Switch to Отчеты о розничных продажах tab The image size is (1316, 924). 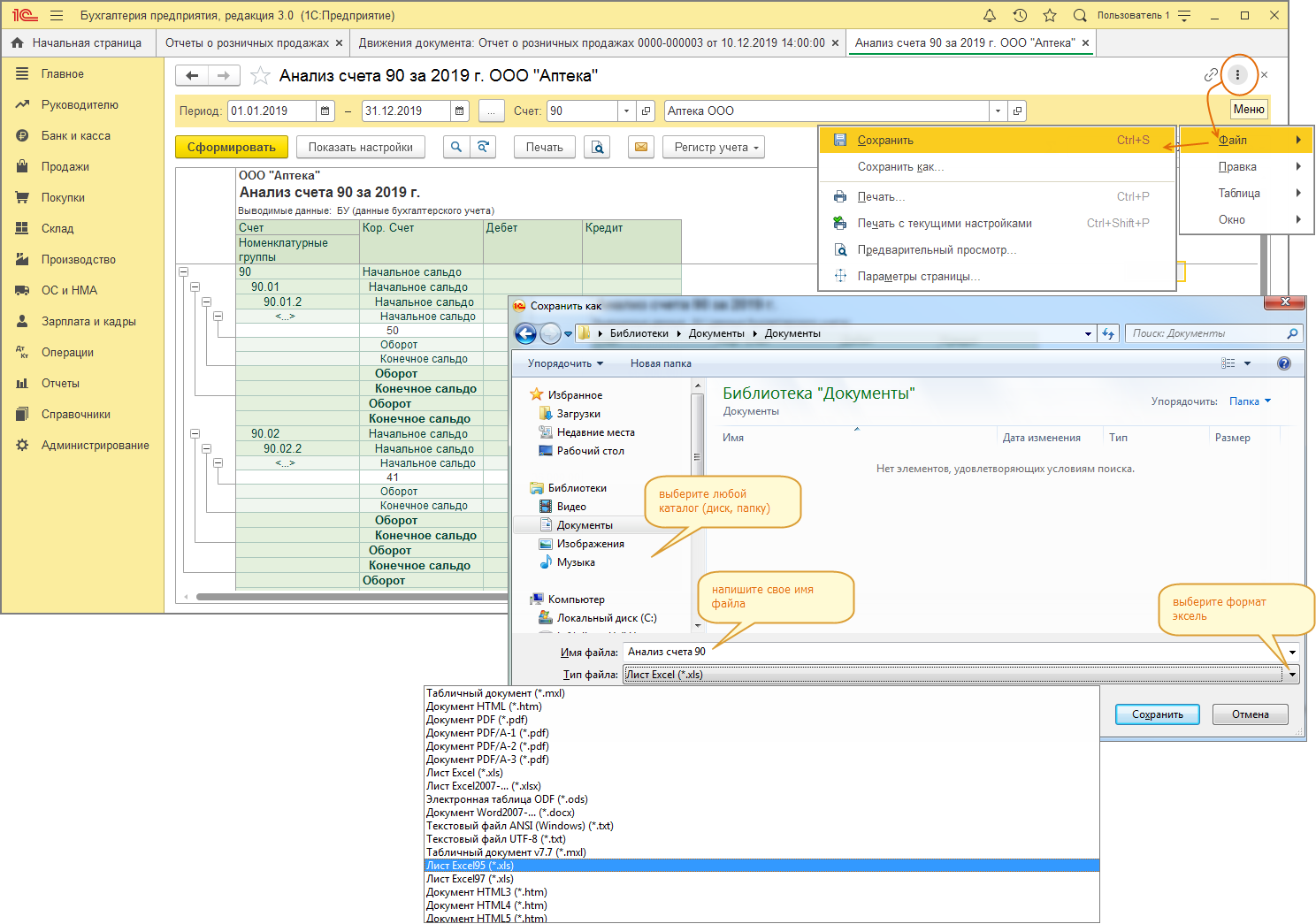point(247,42)
